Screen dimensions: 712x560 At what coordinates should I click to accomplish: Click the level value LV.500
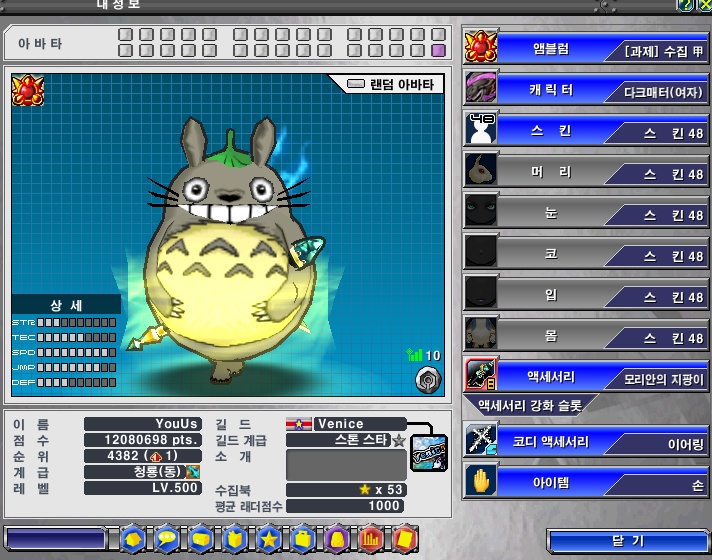[x=143, y=488]
